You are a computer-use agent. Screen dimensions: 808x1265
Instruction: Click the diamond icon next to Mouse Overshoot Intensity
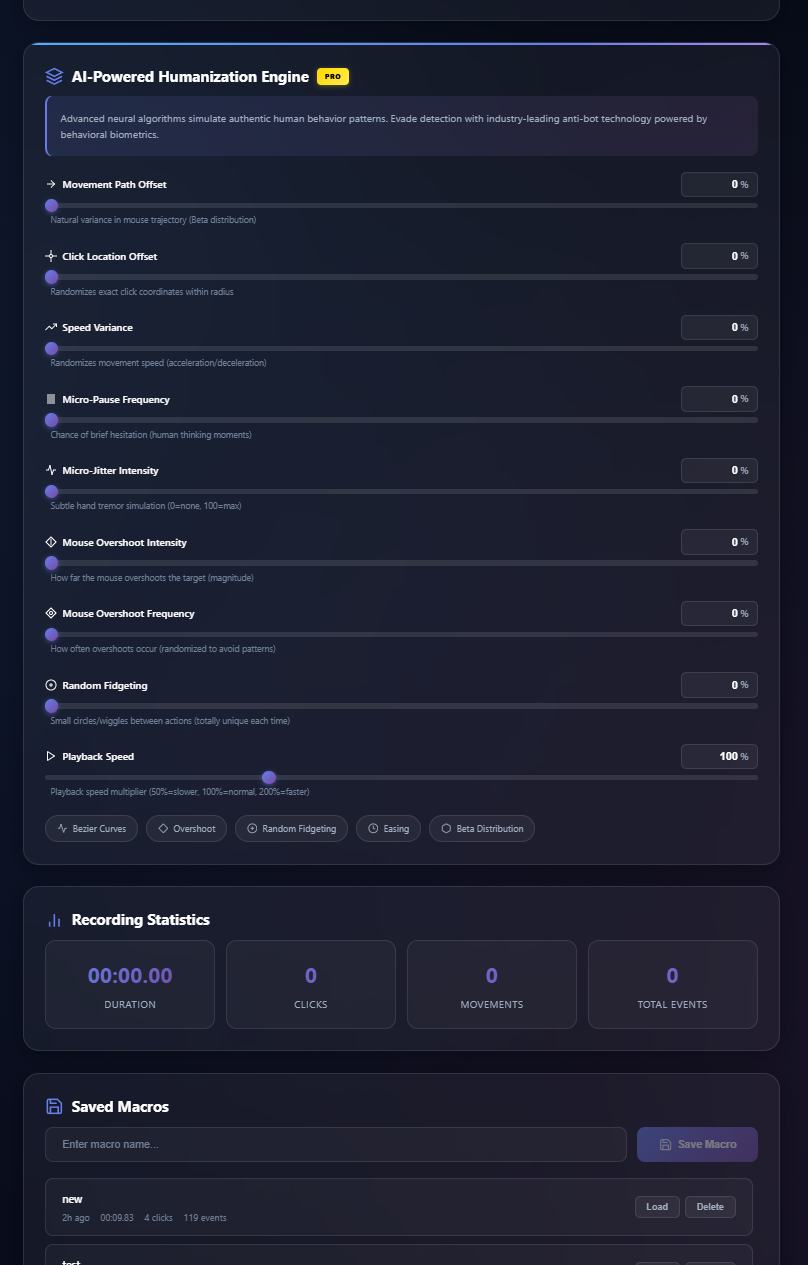click(x=50, y=541)
